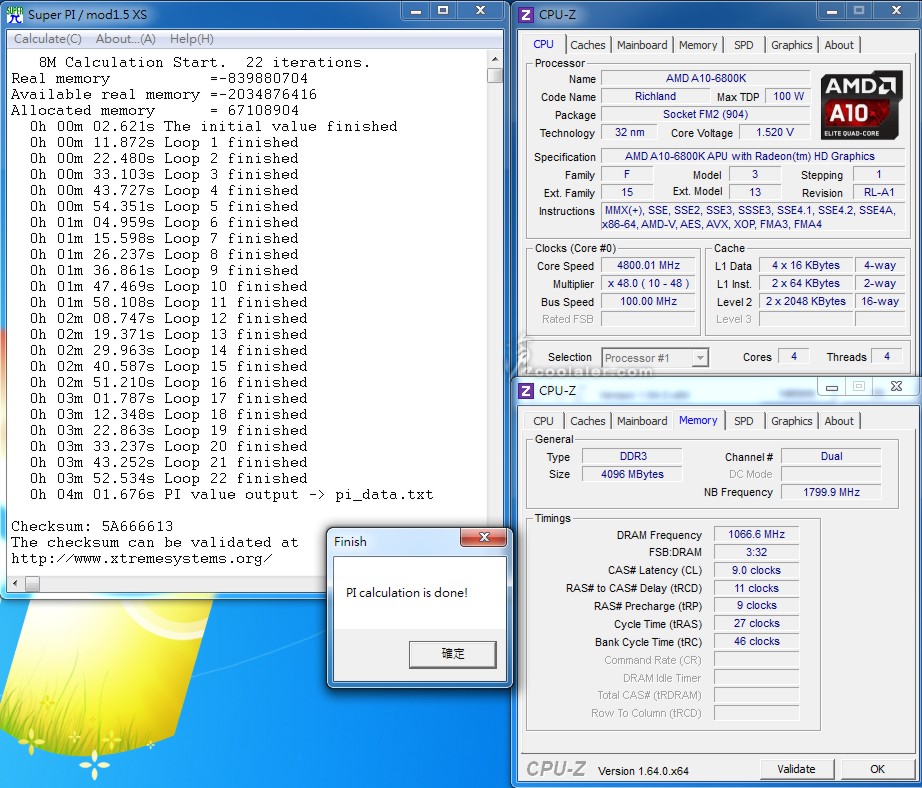Click Super PI horizontal scrollbar thumb
This screenshot has width=922, height=788.
click(32, 583)
